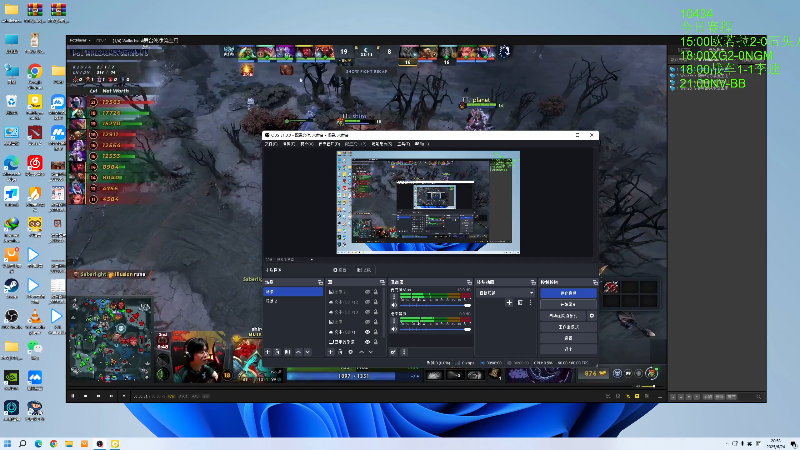Open Microsoft Edge desktop shortcut
This screenshot has height=450, width=800.
(x=11, y=166)
